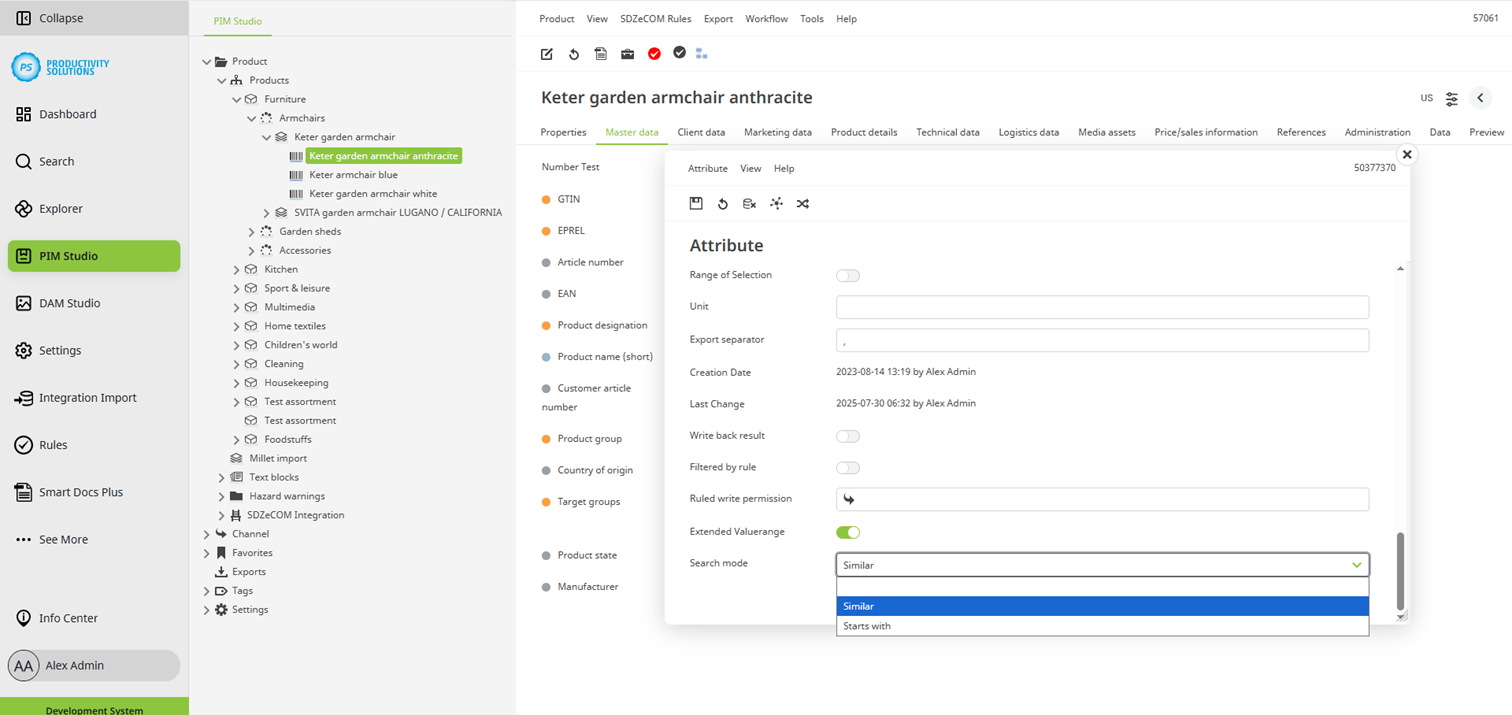Screen dimensions: 1512x715
Task: Click the red checkmark status icon
Action: pyautogui.click(x=654, y=54)
